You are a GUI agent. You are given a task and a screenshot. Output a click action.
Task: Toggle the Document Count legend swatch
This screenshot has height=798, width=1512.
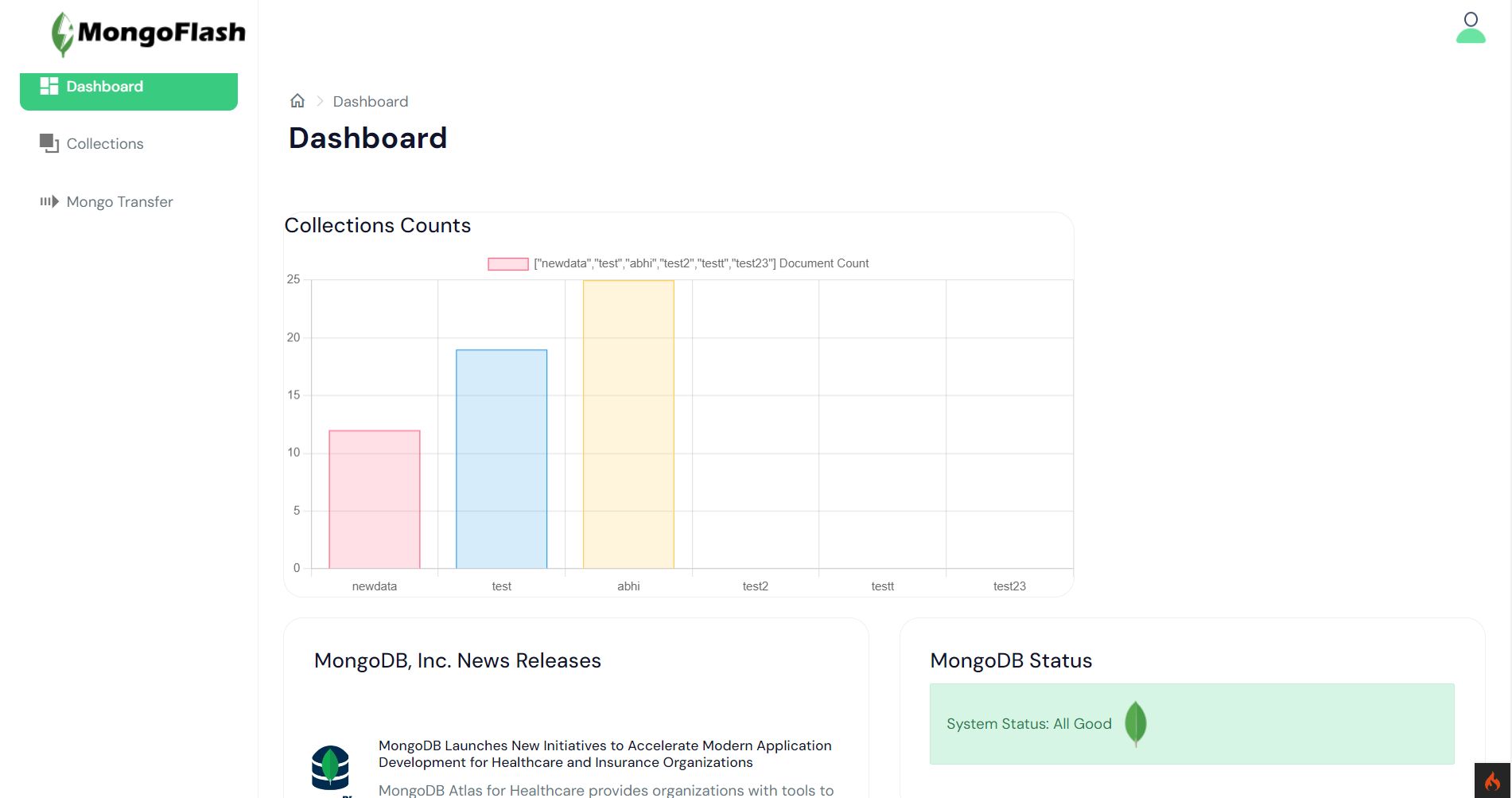(508, 264)
